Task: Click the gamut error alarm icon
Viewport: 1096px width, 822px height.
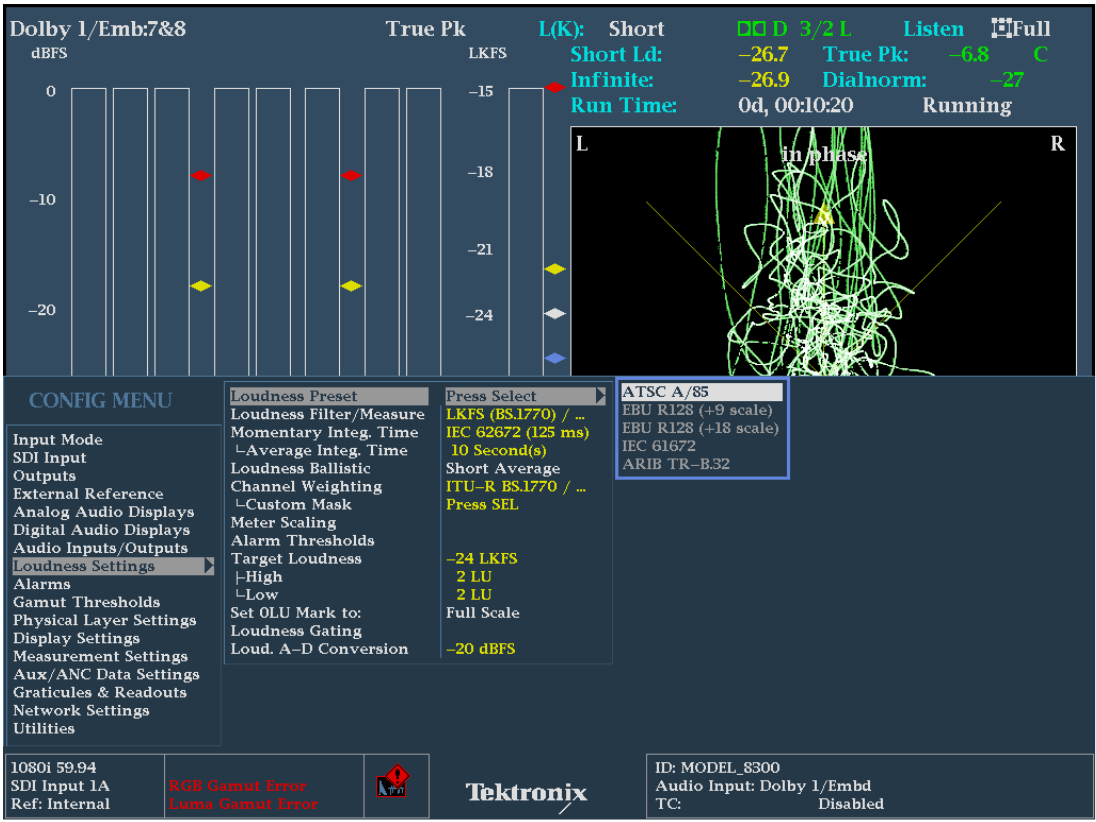Action: (x=392, y=781)
